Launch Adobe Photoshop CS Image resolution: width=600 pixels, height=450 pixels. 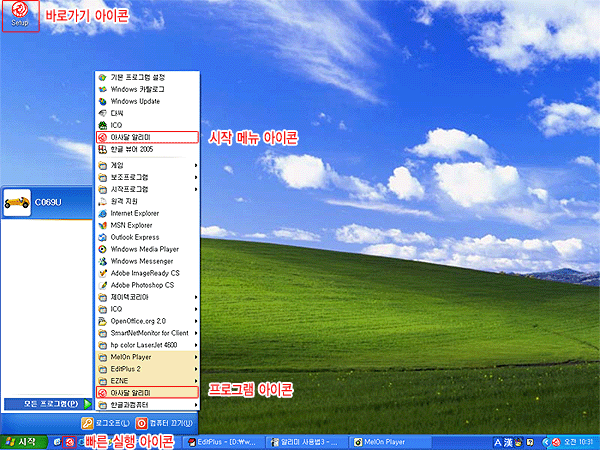click(142, 285)
